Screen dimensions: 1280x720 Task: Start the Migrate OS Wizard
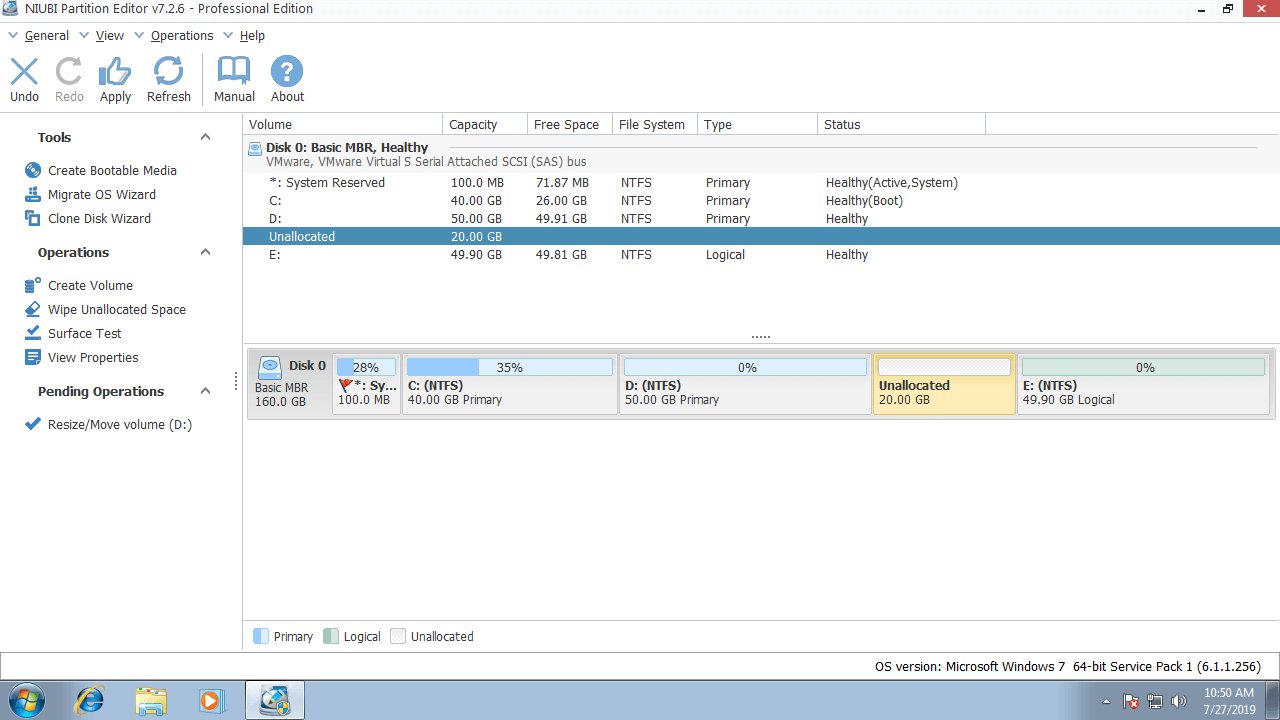coord(101,195)
